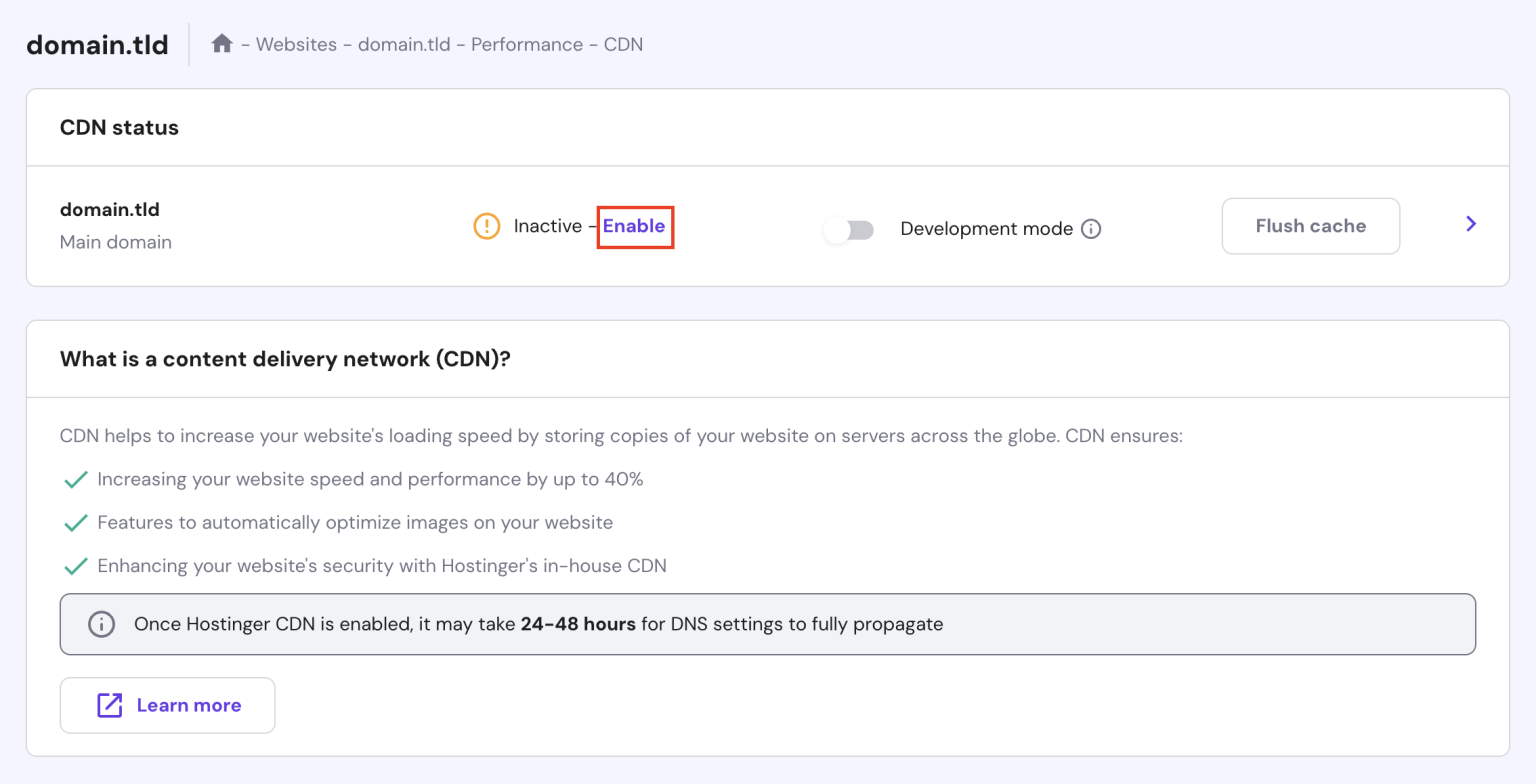Click the domain.tld page title

tap(97, 44)
